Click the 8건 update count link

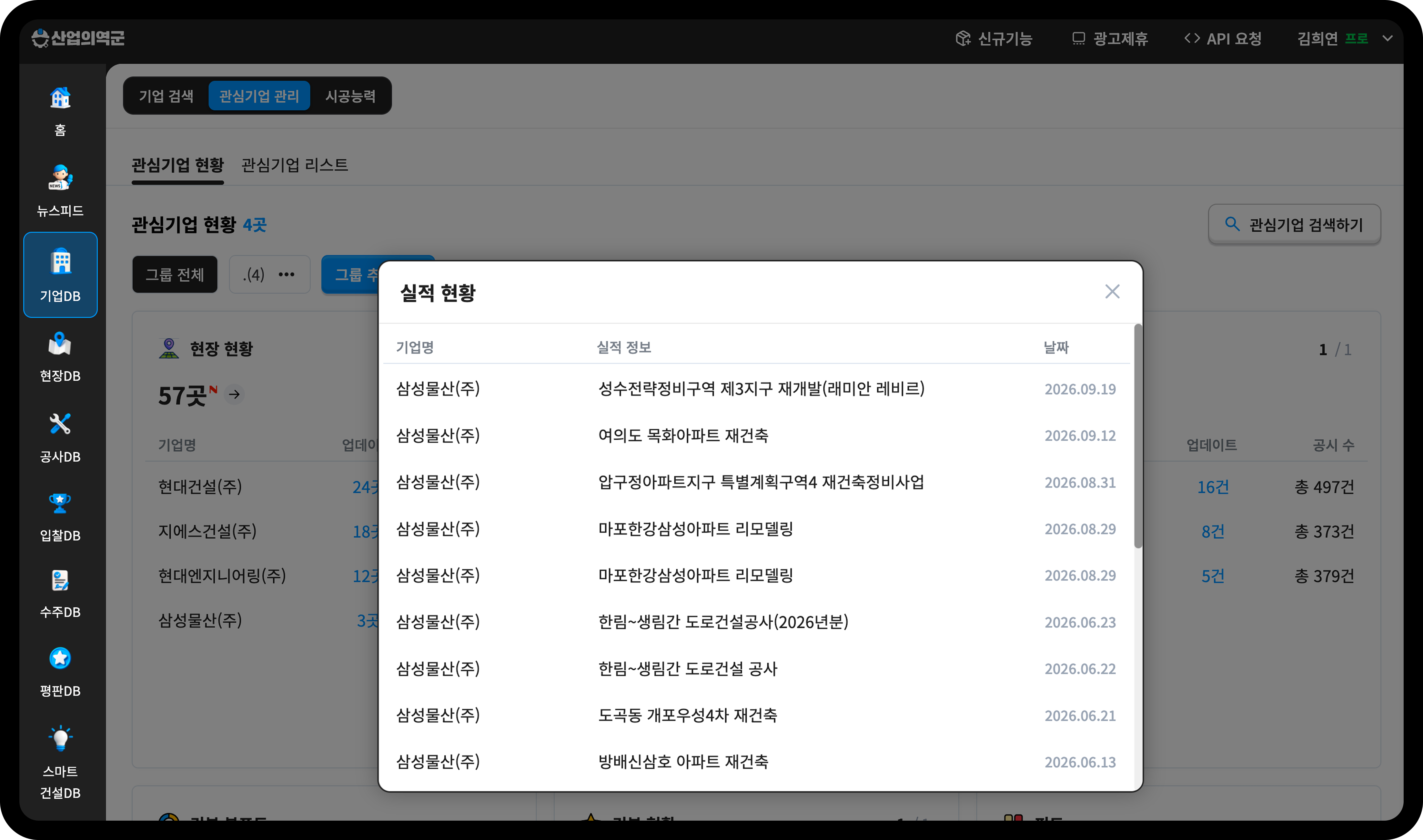pos(1212,532)
